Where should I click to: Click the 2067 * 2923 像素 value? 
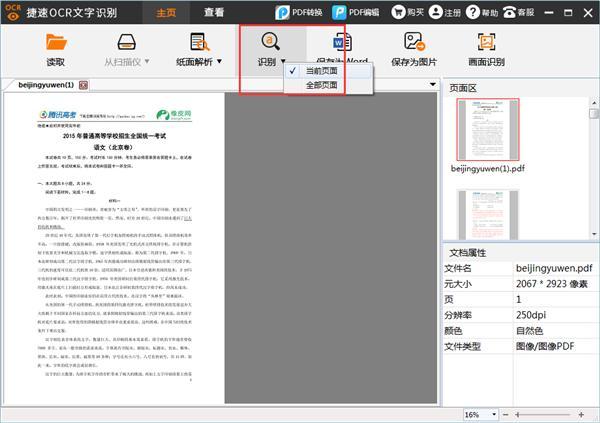pos(552,284)
